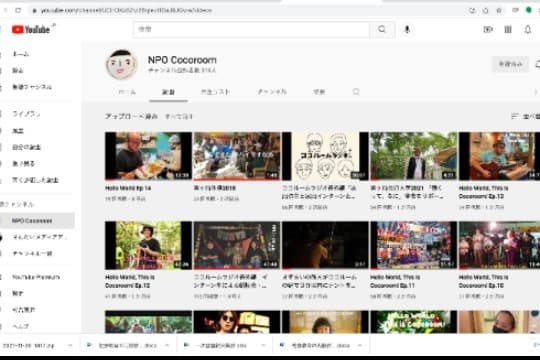
Task: Open Browse channels in sidebar
Action: (x=32, y=254)
